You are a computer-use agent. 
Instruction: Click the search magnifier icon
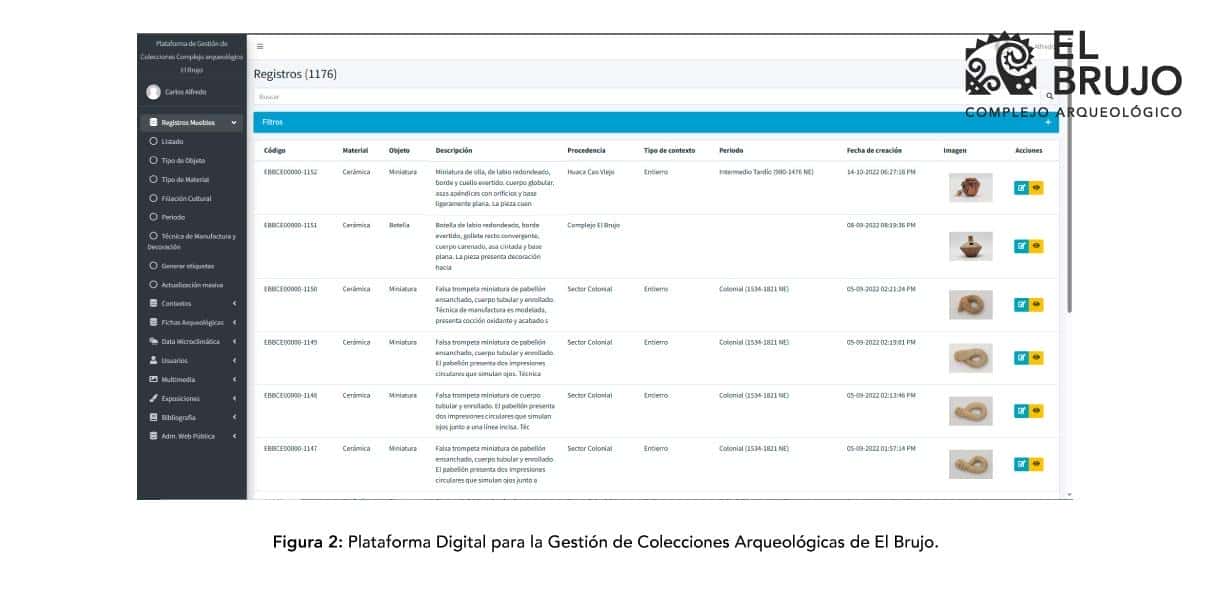(1047, 97)
